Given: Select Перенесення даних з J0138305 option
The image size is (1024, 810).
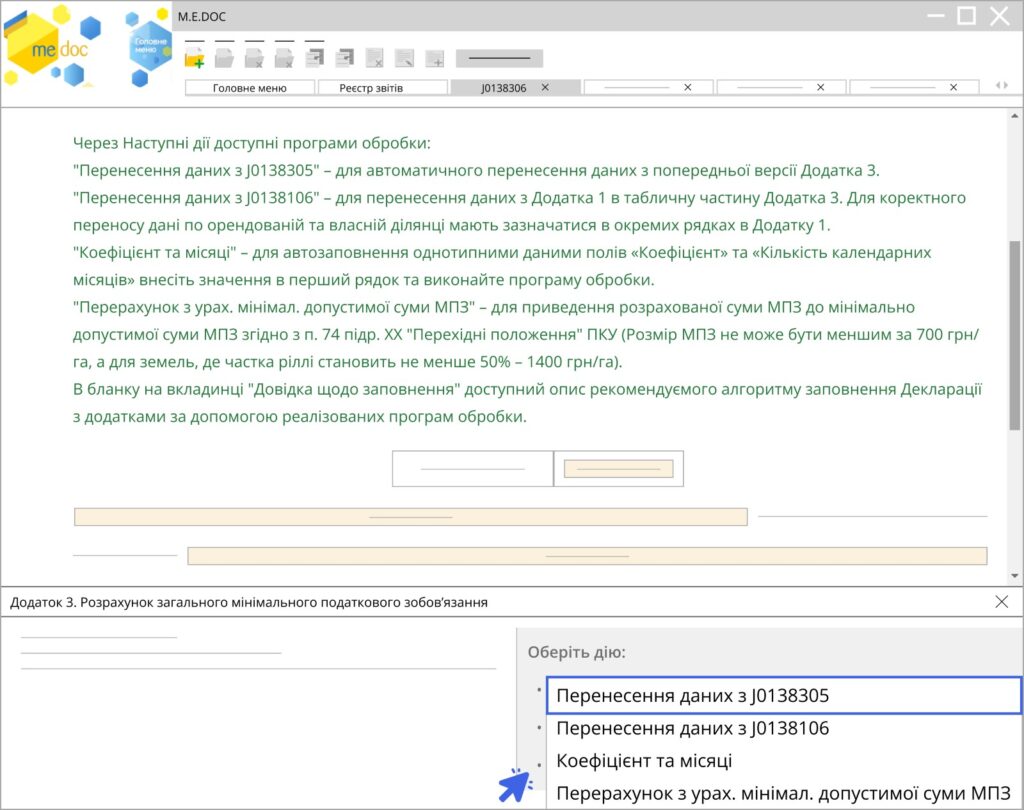Looking at the screenshot, I should (x=784, y=695).
